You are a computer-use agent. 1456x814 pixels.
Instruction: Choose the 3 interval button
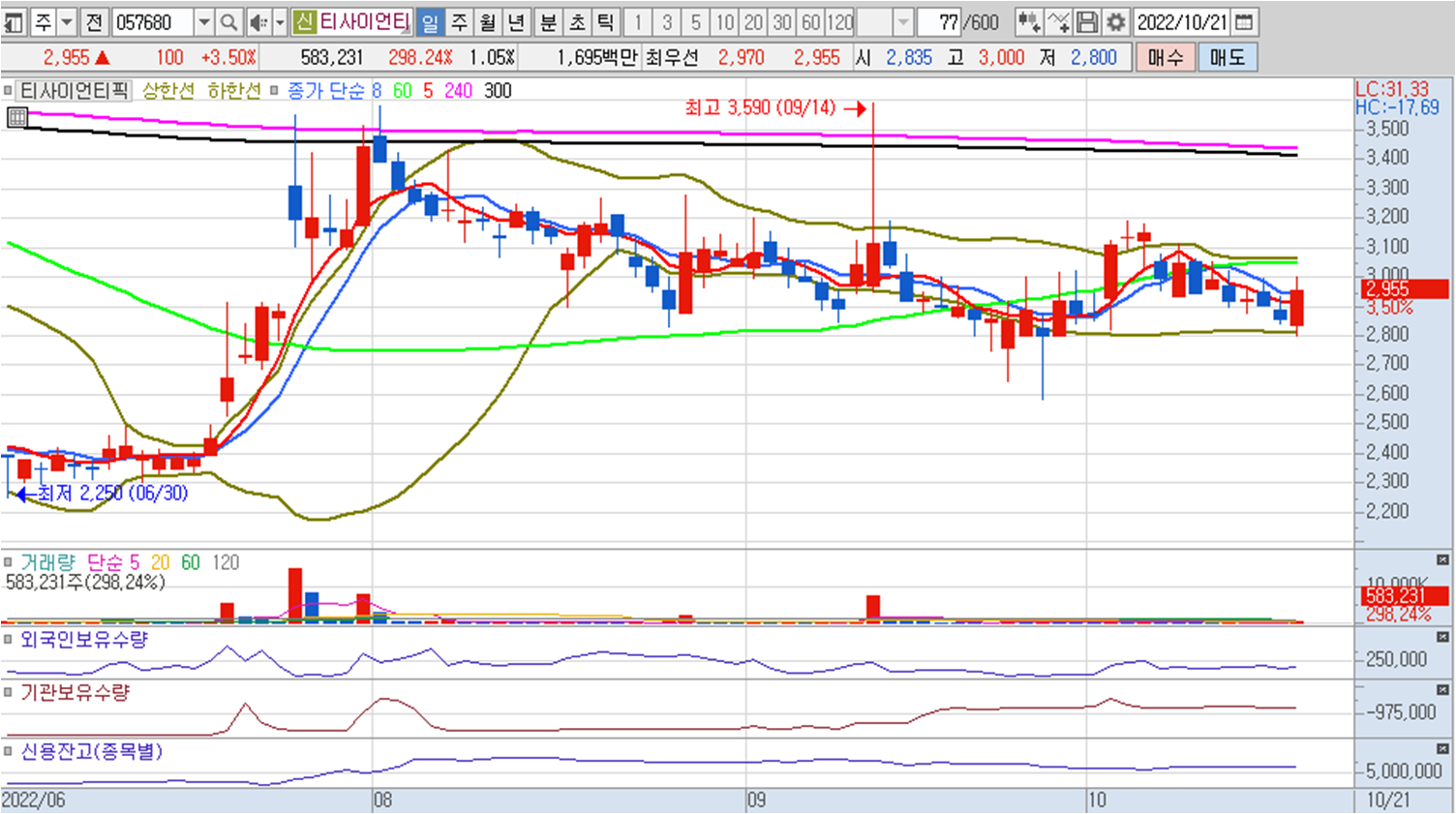[x=667, y=21]
